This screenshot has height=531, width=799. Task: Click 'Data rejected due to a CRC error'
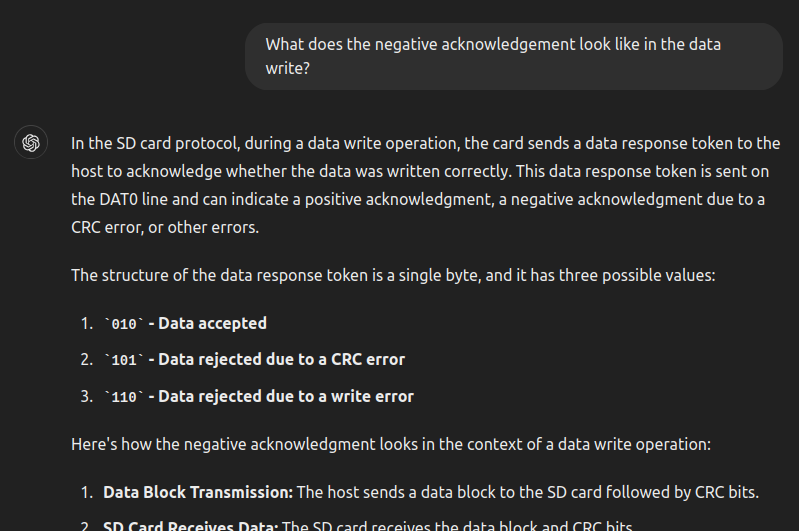pyautogui.click(x=281, y=359)
